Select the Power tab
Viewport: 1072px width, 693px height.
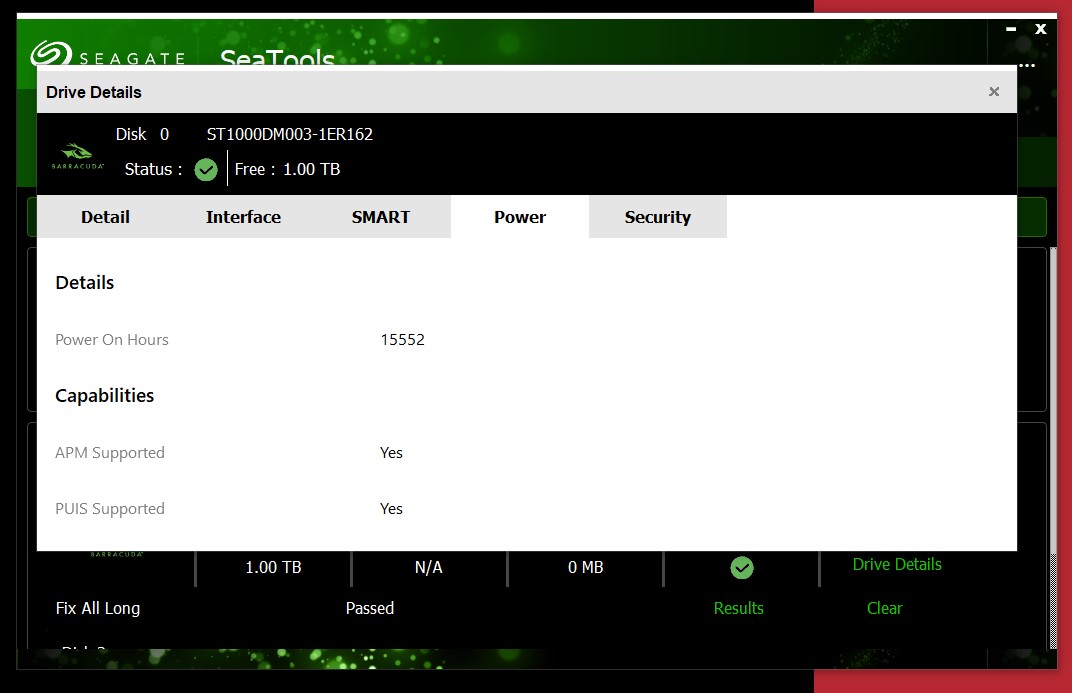(x=519, y=217)
